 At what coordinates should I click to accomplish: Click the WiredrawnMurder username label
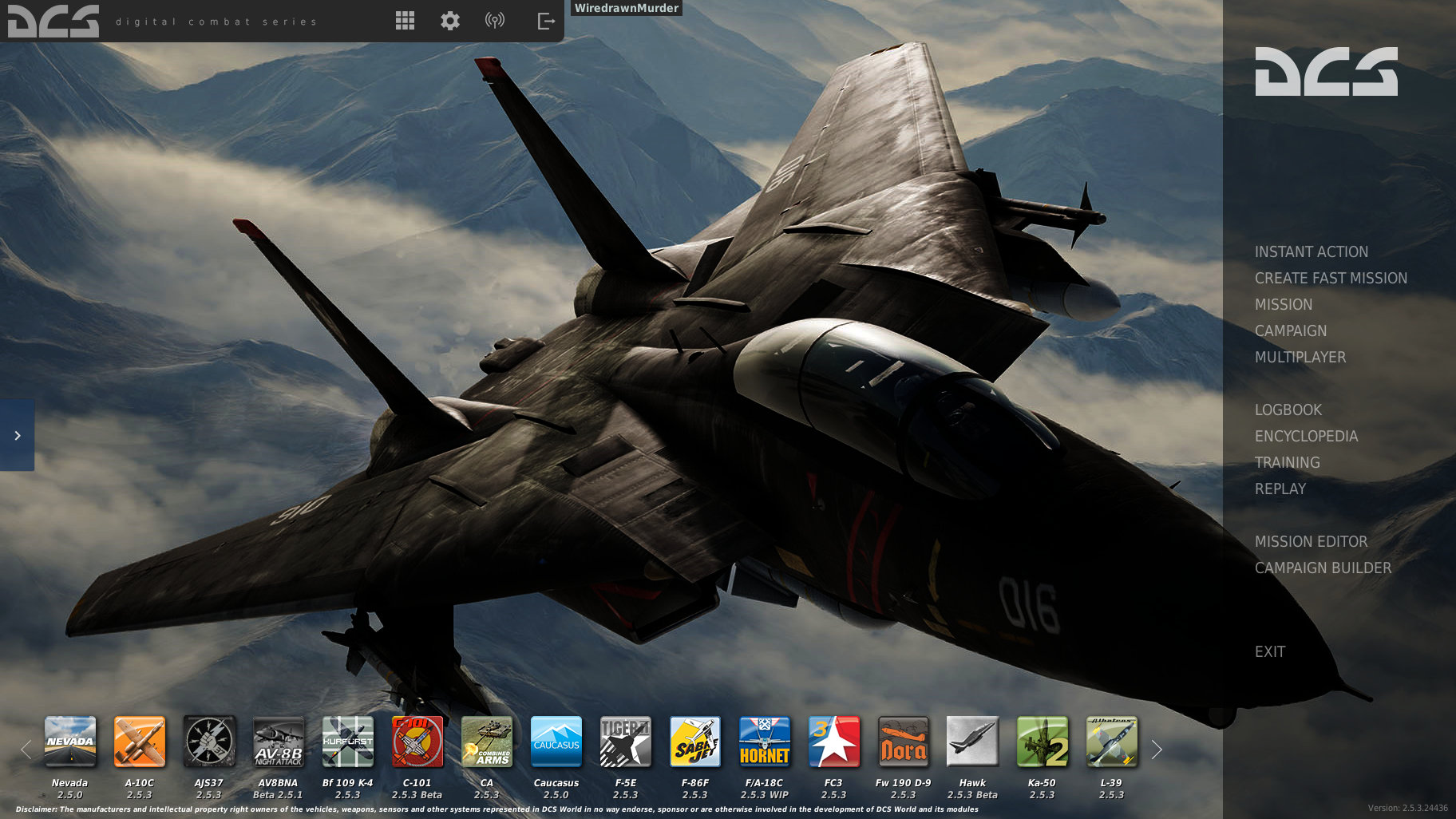(627, 8)
